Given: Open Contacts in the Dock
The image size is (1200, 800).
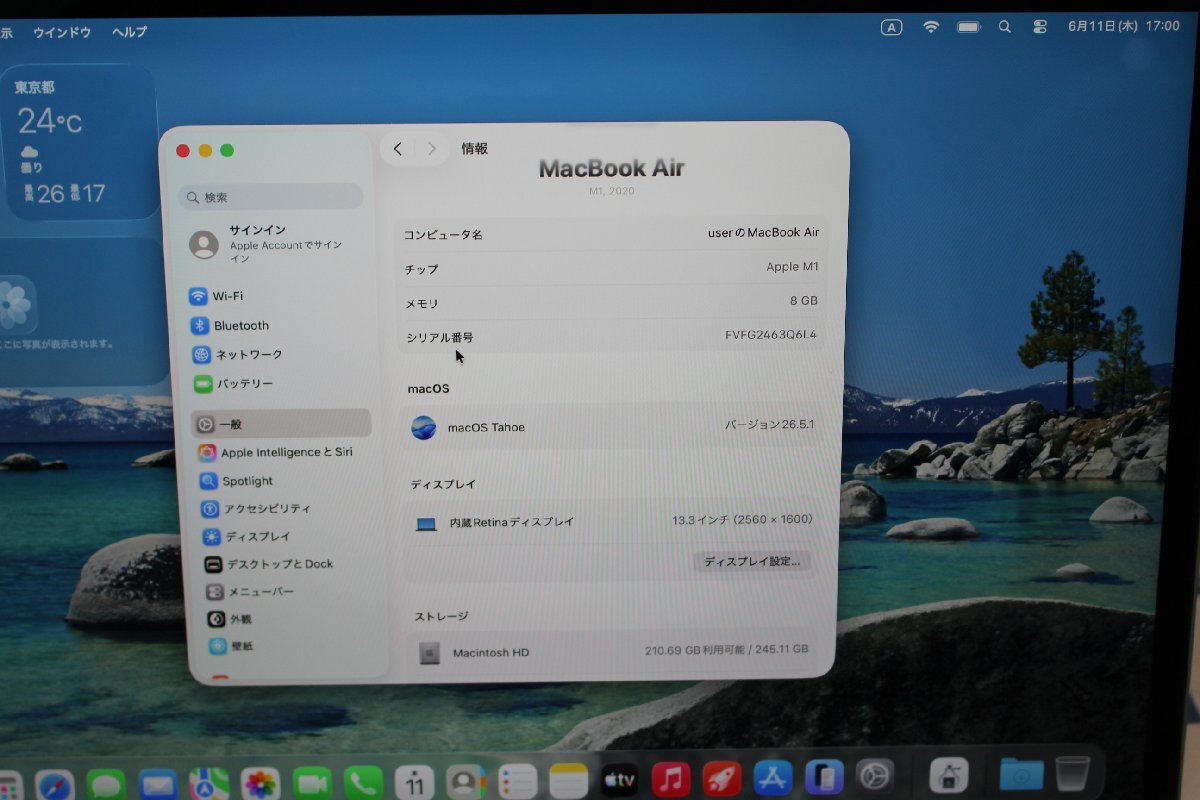Looking at the screenshot, I should [x=466, y=782].
